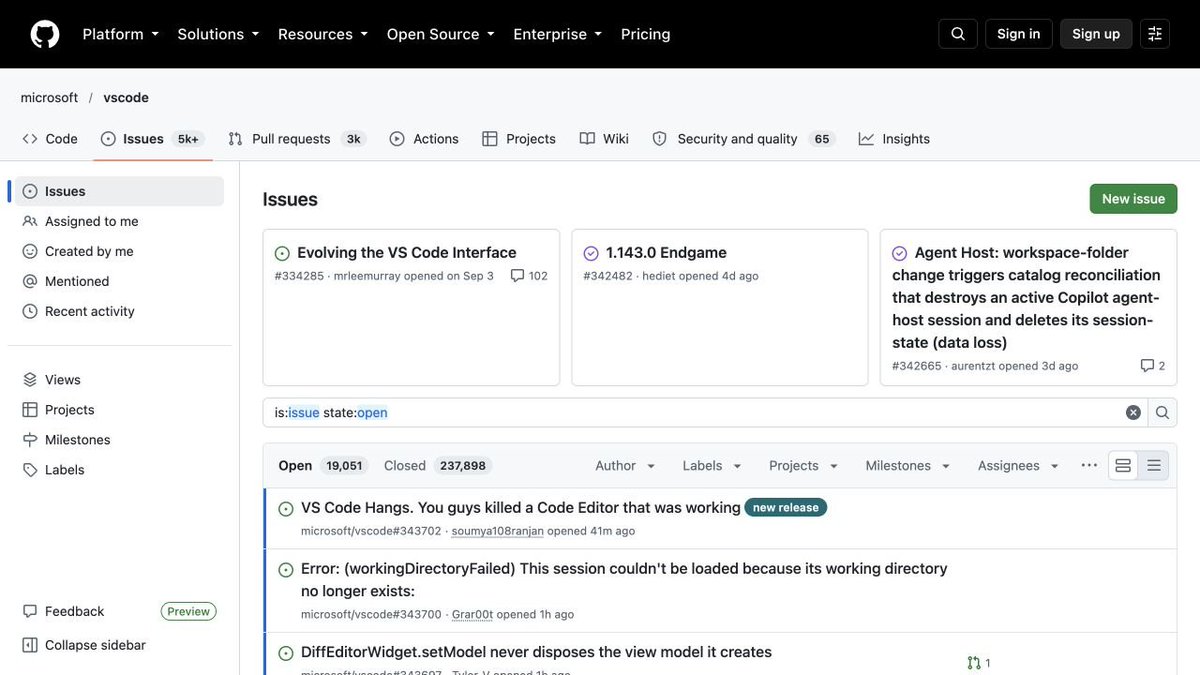Click the New issue button
Viewport: 1200px width, 675px height.
[1134, 199]
